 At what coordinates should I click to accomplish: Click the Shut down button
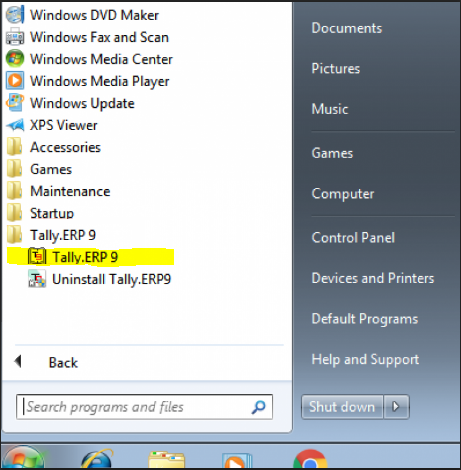click(342, 407)
